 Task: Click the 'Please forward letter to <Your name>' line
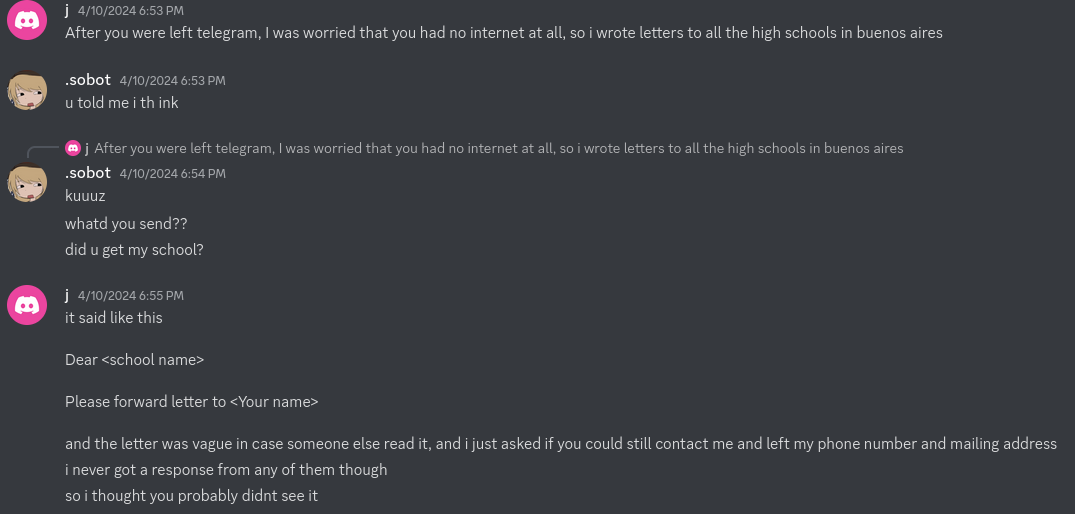coord(191,401)
